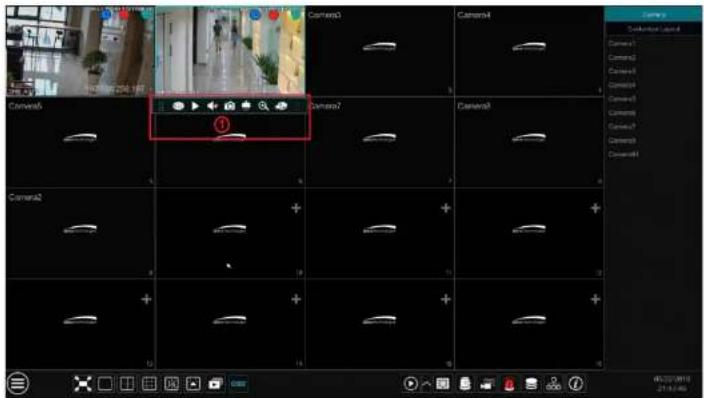704x398 pixels.
Task: Open last cloud-shaped icon in floating toolbar
Action: 281,106
